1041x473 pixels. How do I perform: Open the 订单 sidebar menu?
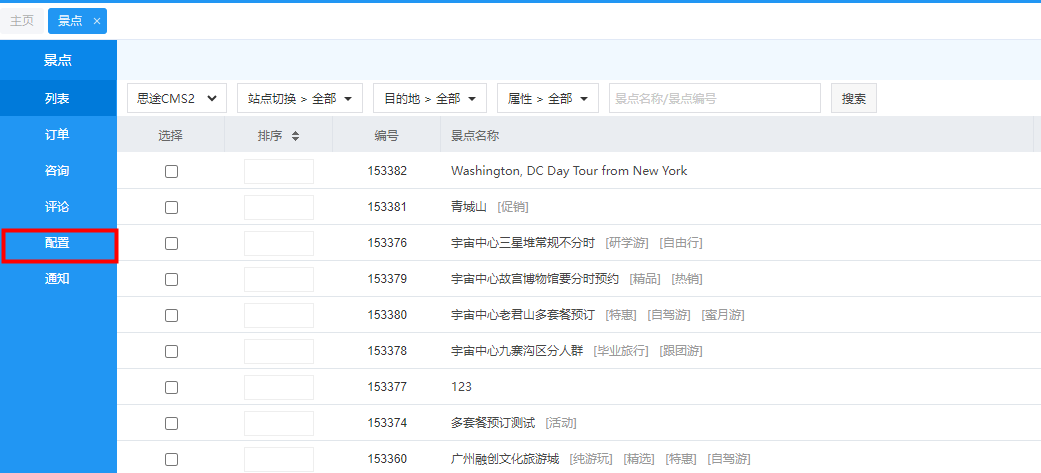coord(58,135)
